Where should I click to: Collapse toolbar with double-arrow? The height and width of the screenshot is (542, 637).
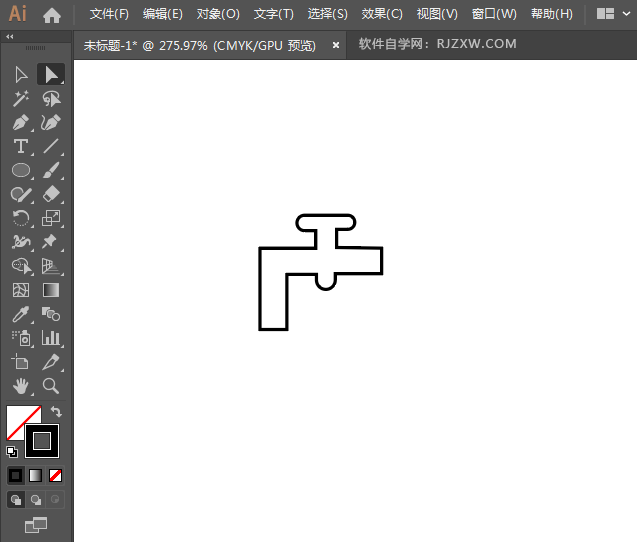[x=10, y=37]
